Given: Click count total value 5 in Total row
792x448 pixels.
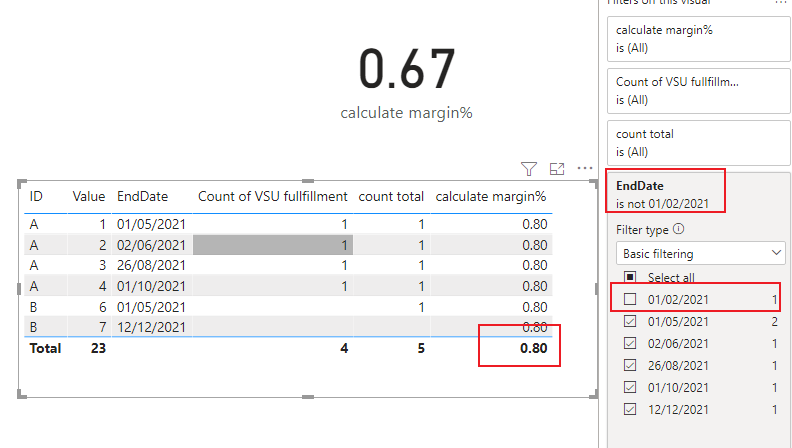Looking at the screenshot, I should click(x=421, y=348).
